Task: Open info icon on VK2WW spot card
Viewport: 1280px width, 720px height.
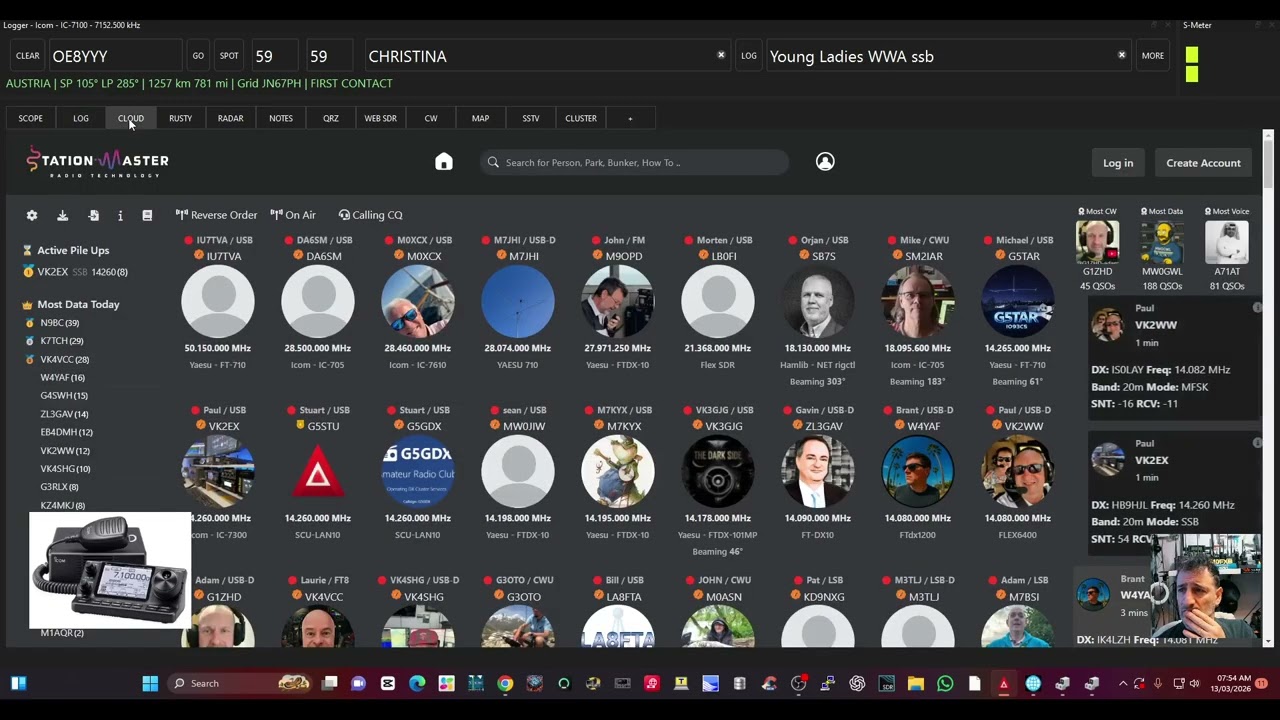Action: click(x=1257, y=308)
